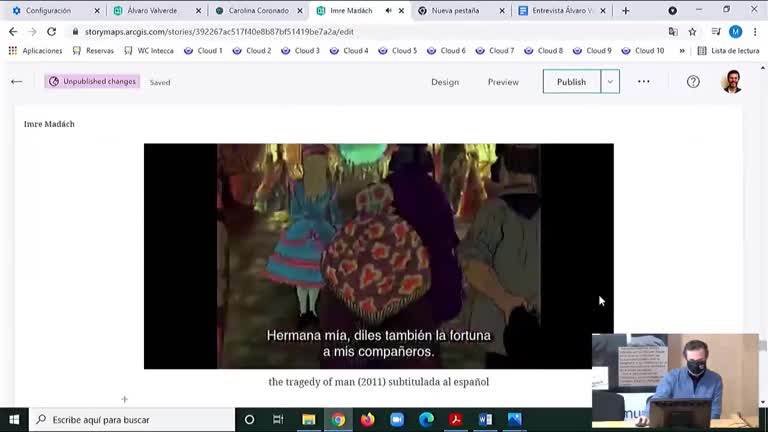Open the media control icon
Screen dimensions: 768x432
716,32
